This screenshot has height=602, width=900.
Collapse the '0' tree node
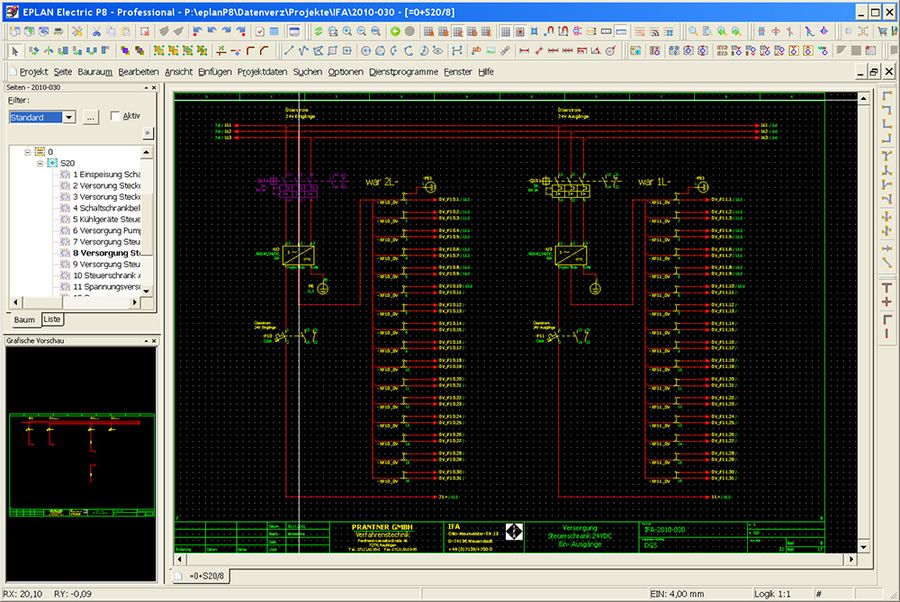(27, 152)
